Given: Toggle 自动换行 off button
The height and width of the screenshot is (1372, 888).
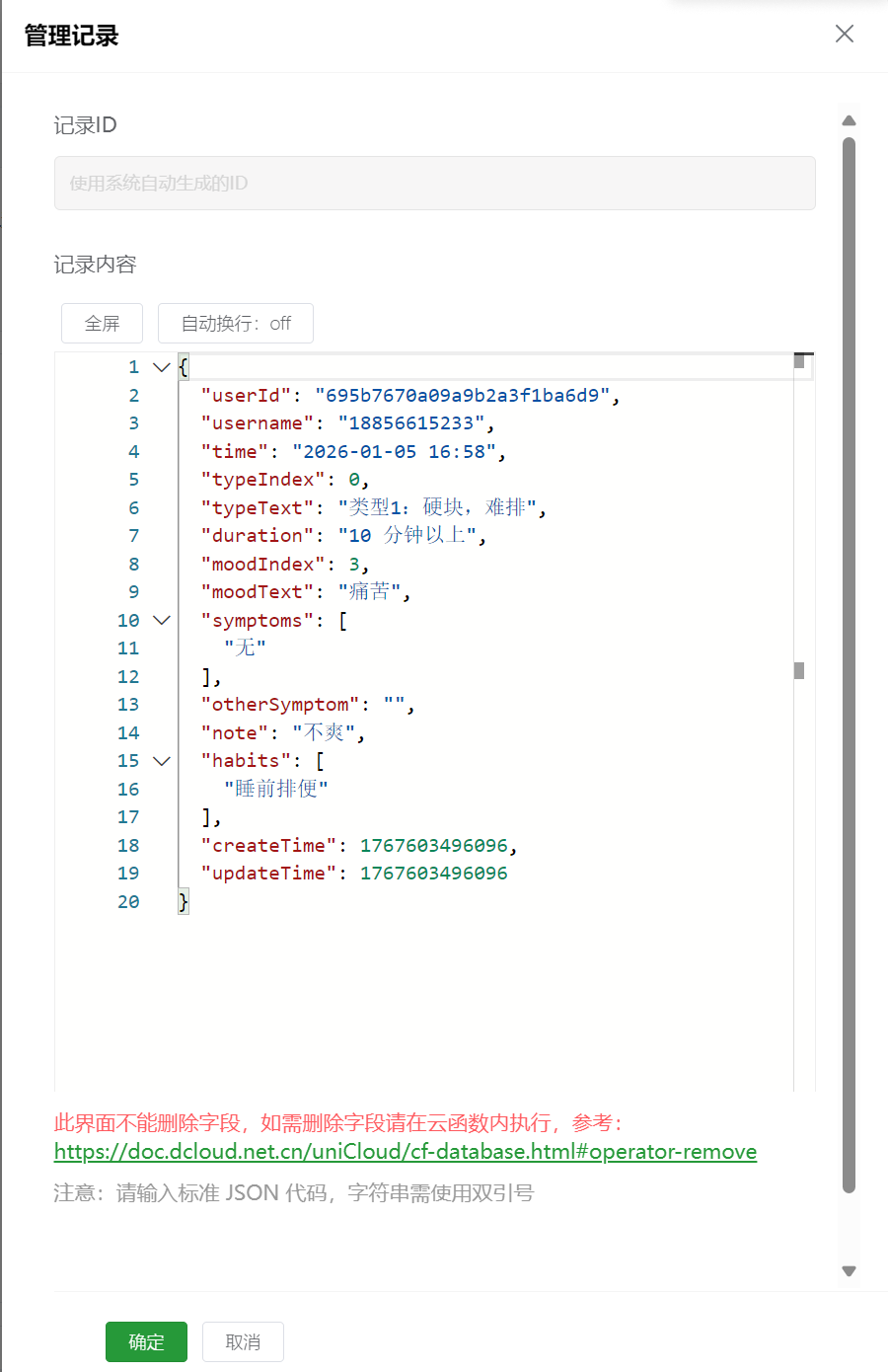Looking at the screenshot, I should point(236,323).
